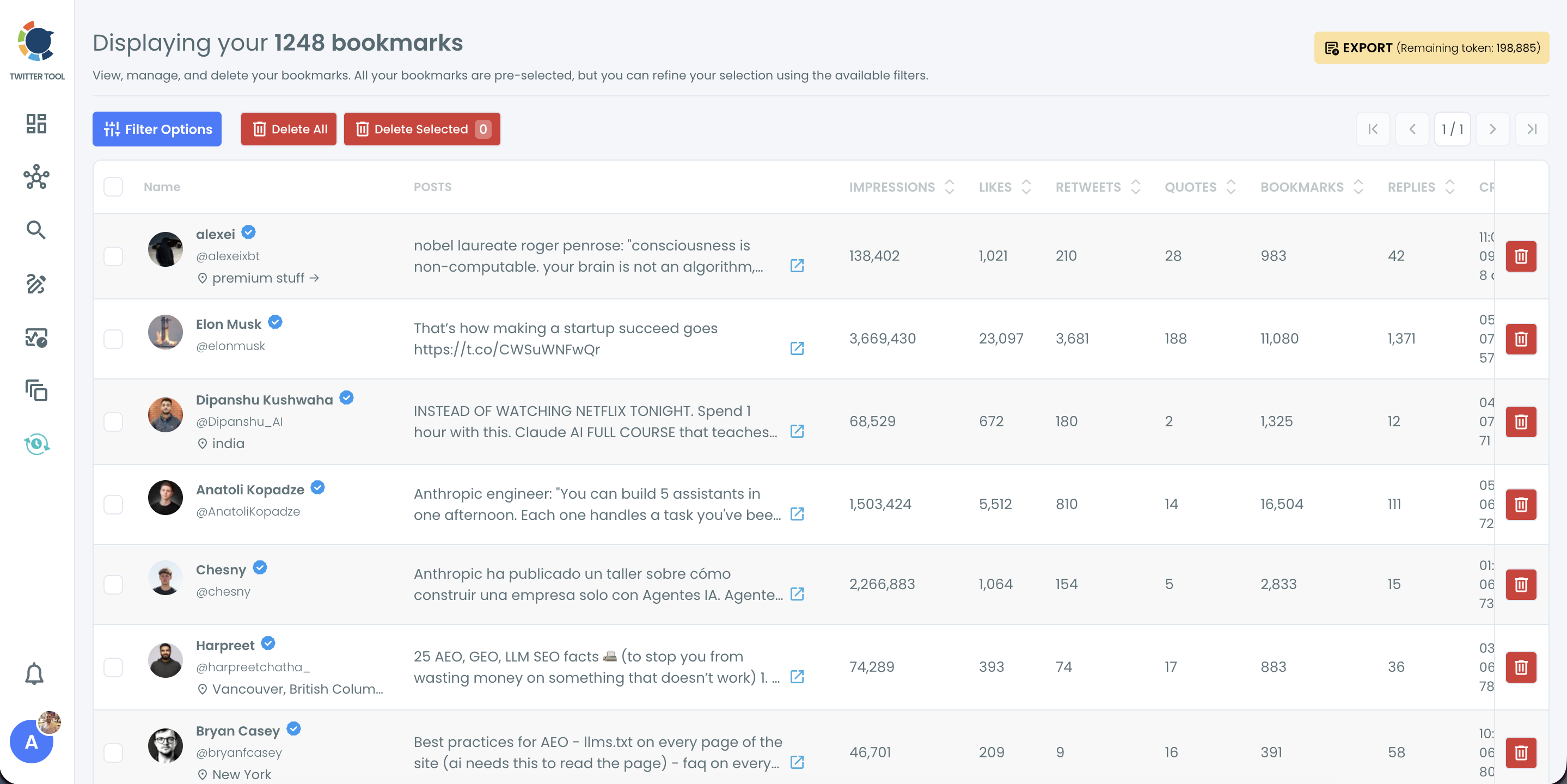Open the user account avatar
The image size is (1567, 784).
coord(32,741)
